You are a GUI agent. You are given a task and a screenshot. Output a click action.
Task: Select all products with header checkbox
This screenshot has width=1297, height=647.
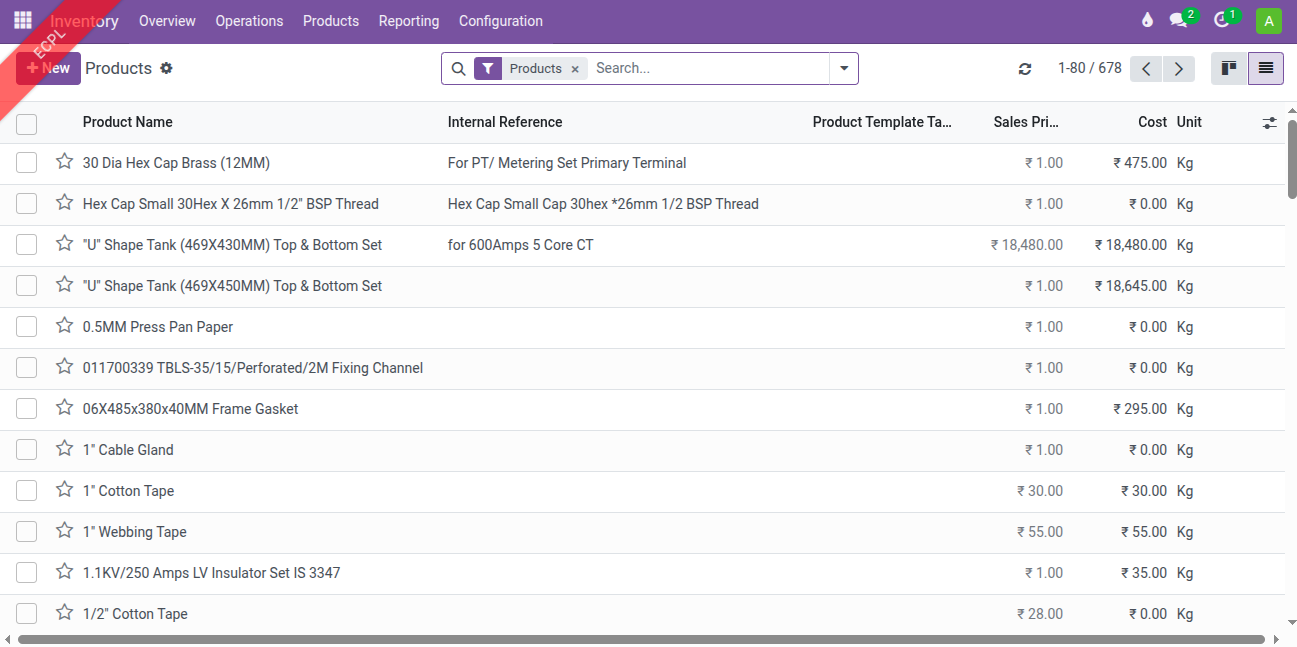tap(27, 124)
